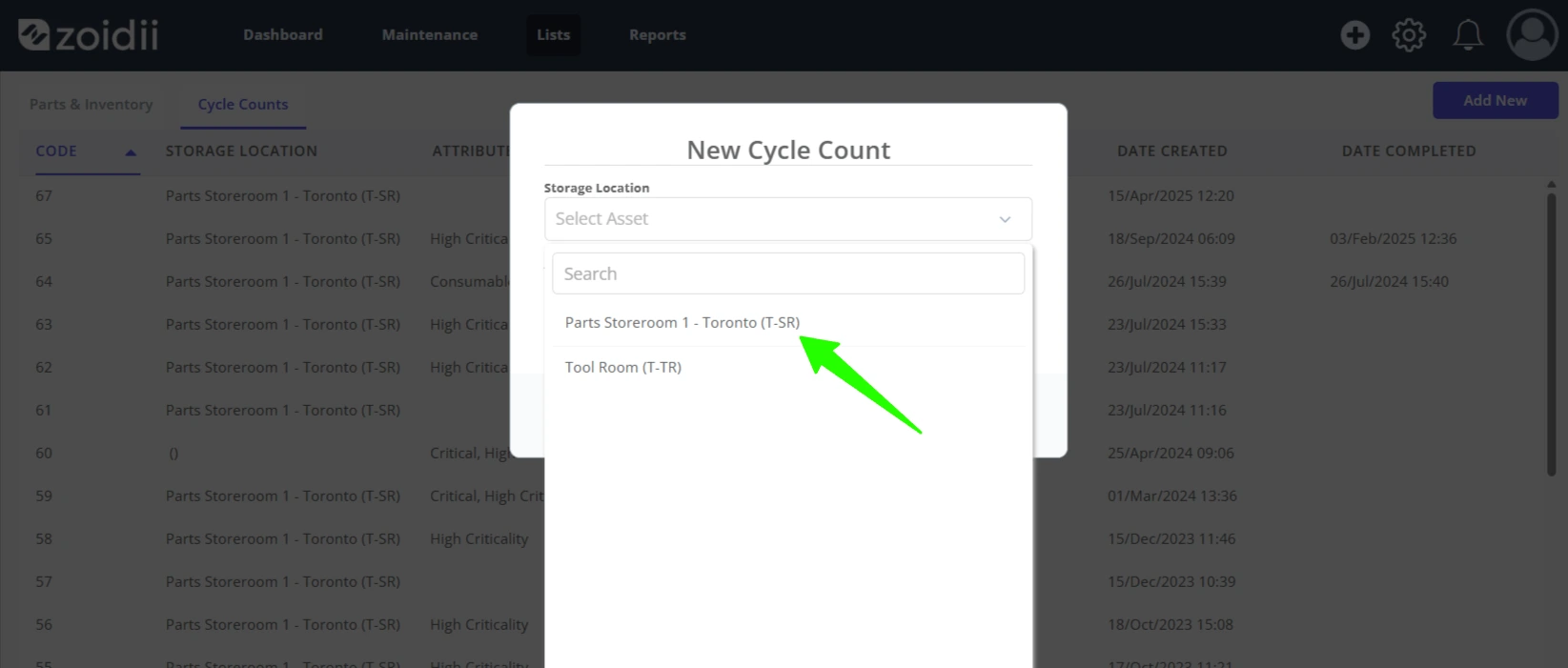Toggle CODE column sort arrow
Screen dimensions: 1568x668
pos(131,152)
